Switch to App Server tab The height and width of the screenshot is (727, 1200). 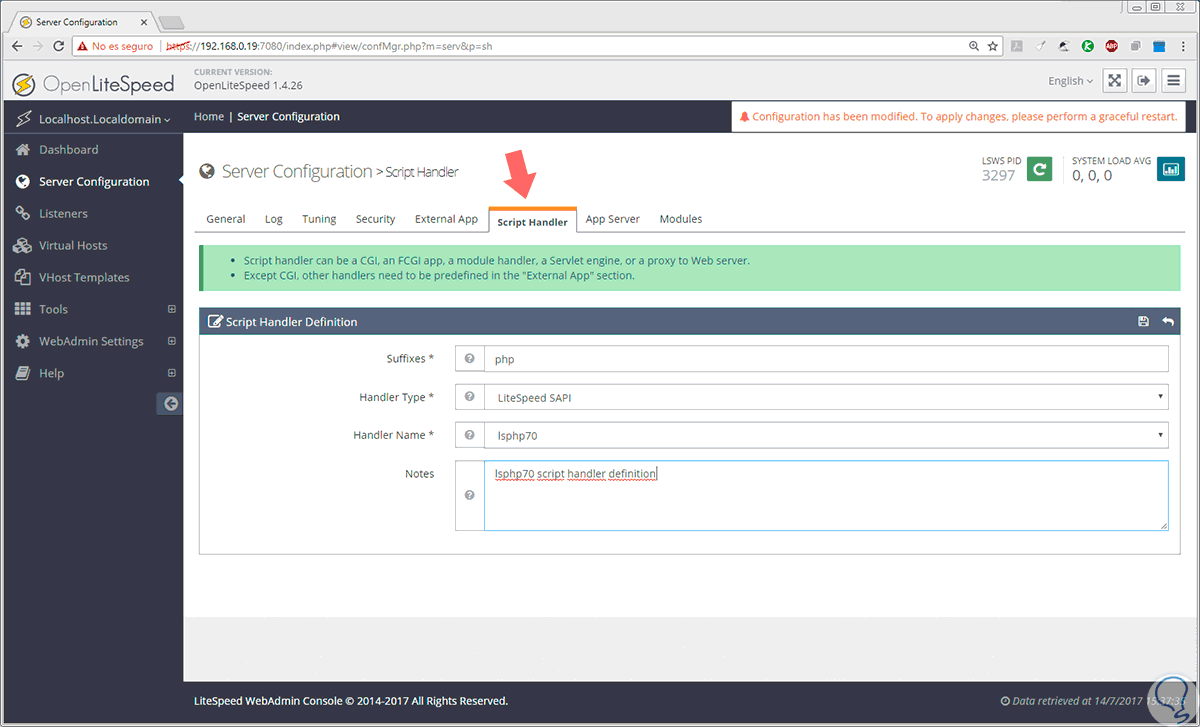click(613, 219)
